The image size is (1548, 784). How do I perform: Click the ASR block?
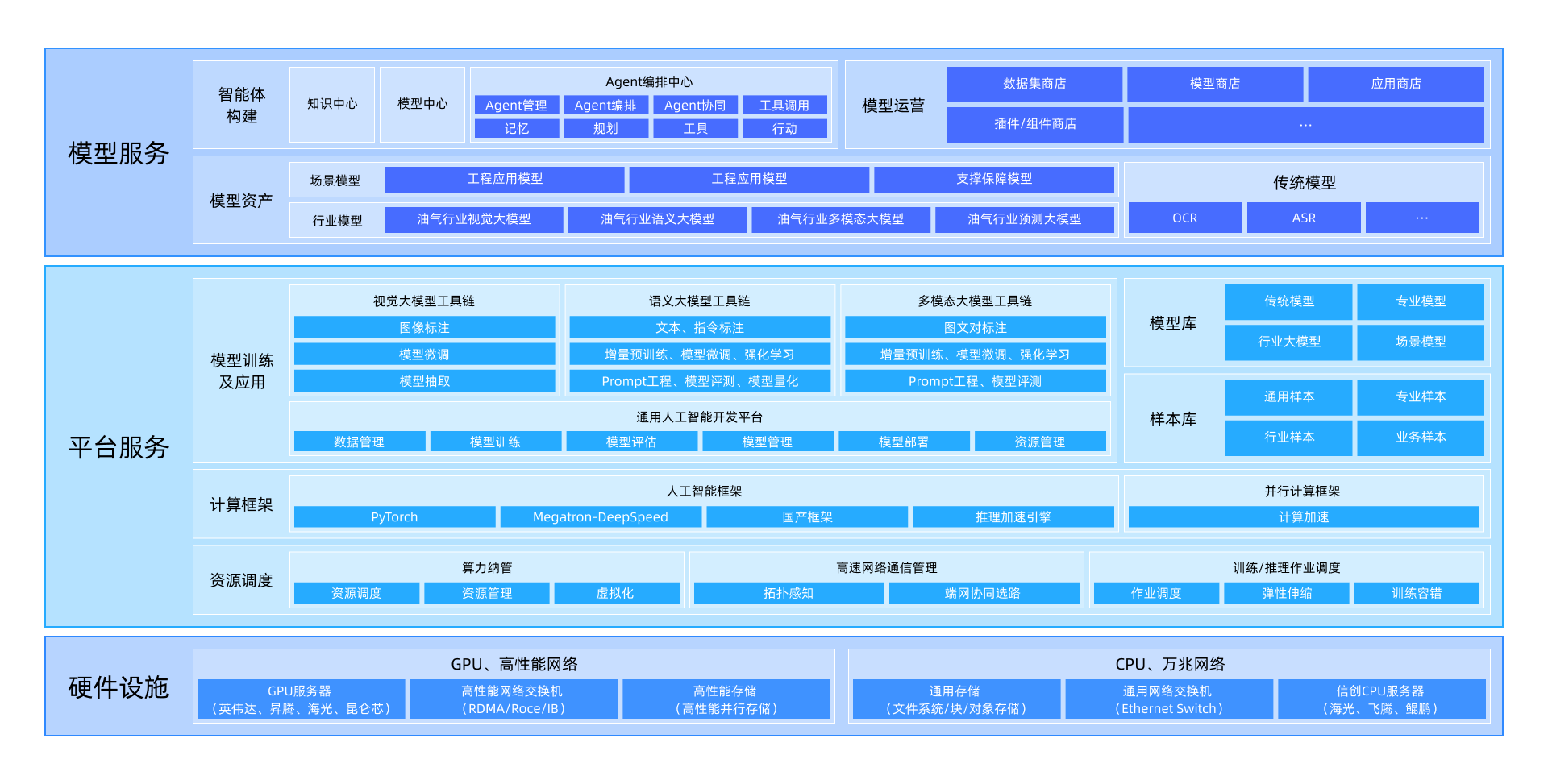point(1303,218)
